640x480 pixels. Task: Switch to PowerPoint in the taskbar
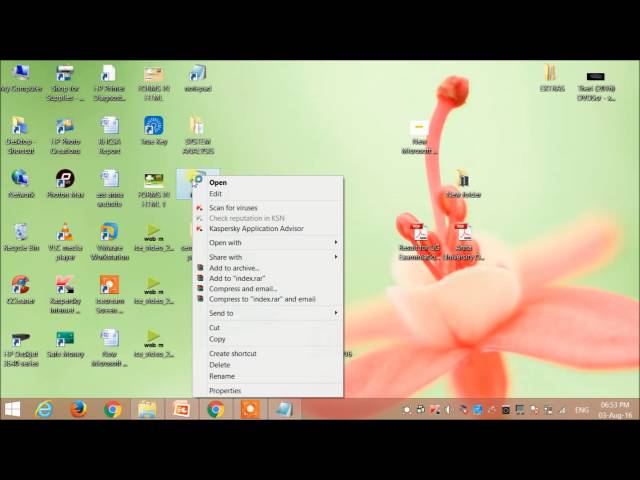(x=181, y=409)
